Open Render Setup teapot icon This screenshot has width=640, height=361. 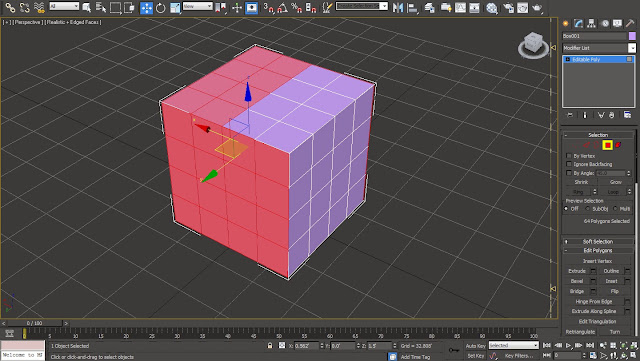click(x=508, y=7)
